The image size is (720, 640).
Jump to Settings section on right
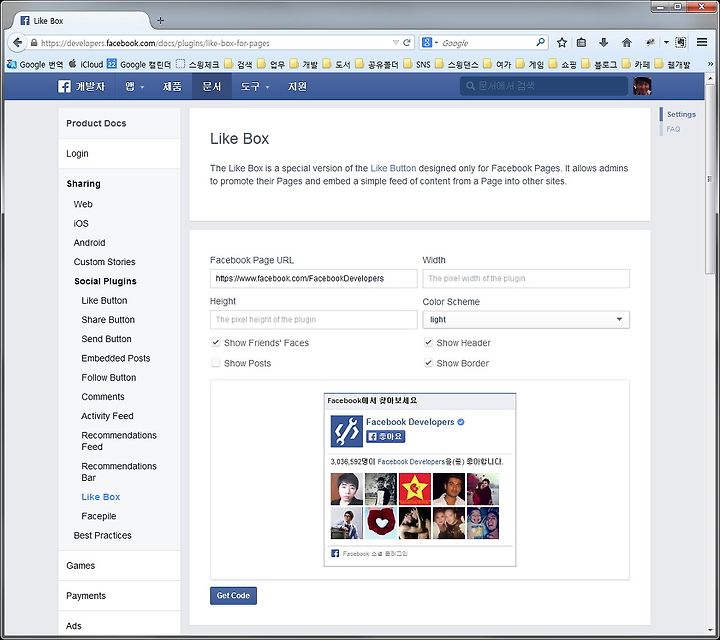[681, 114]
